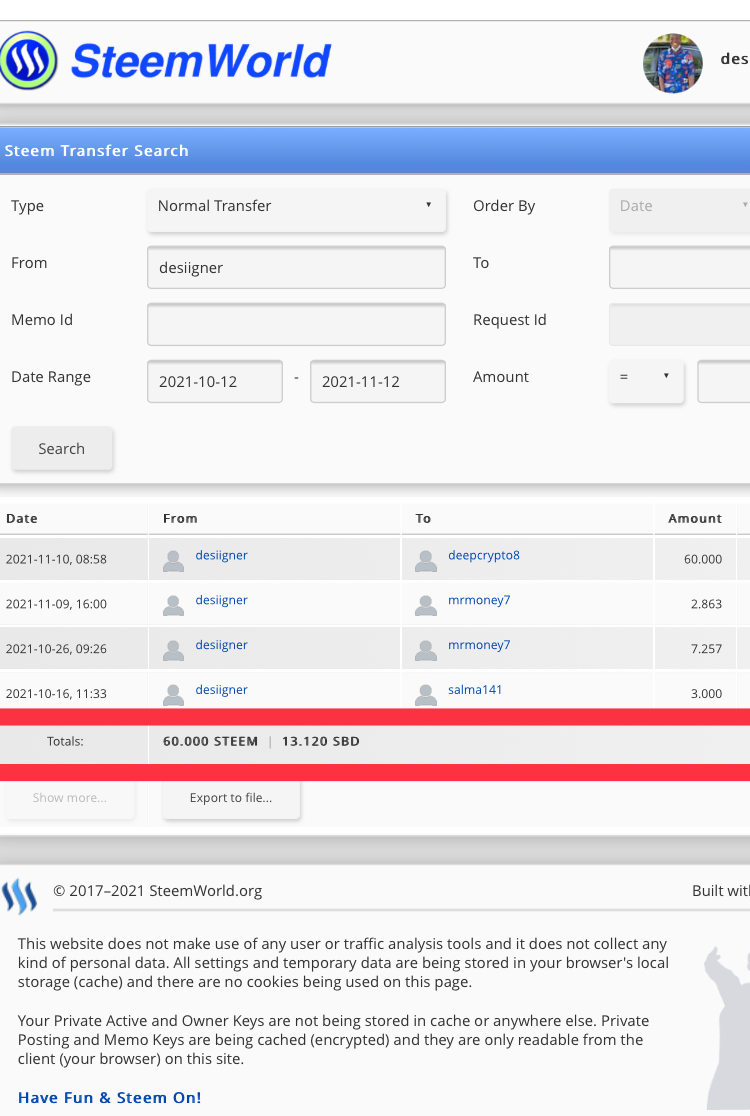Click mrmoney7 avatar icon in 2.863 row

pos(426,606)
